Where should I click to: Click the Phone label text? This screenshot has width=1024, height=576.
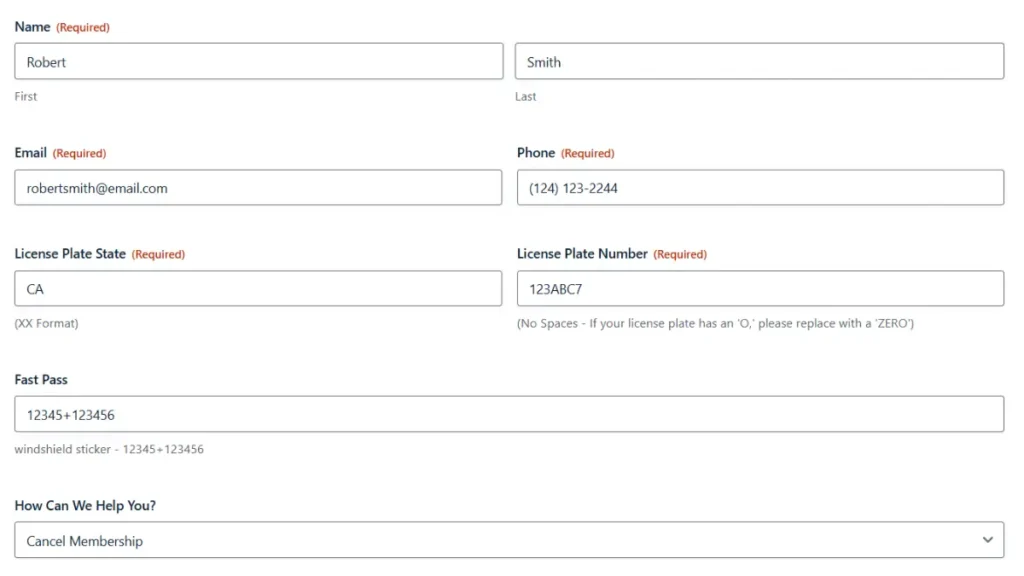[x=536, y=153]
